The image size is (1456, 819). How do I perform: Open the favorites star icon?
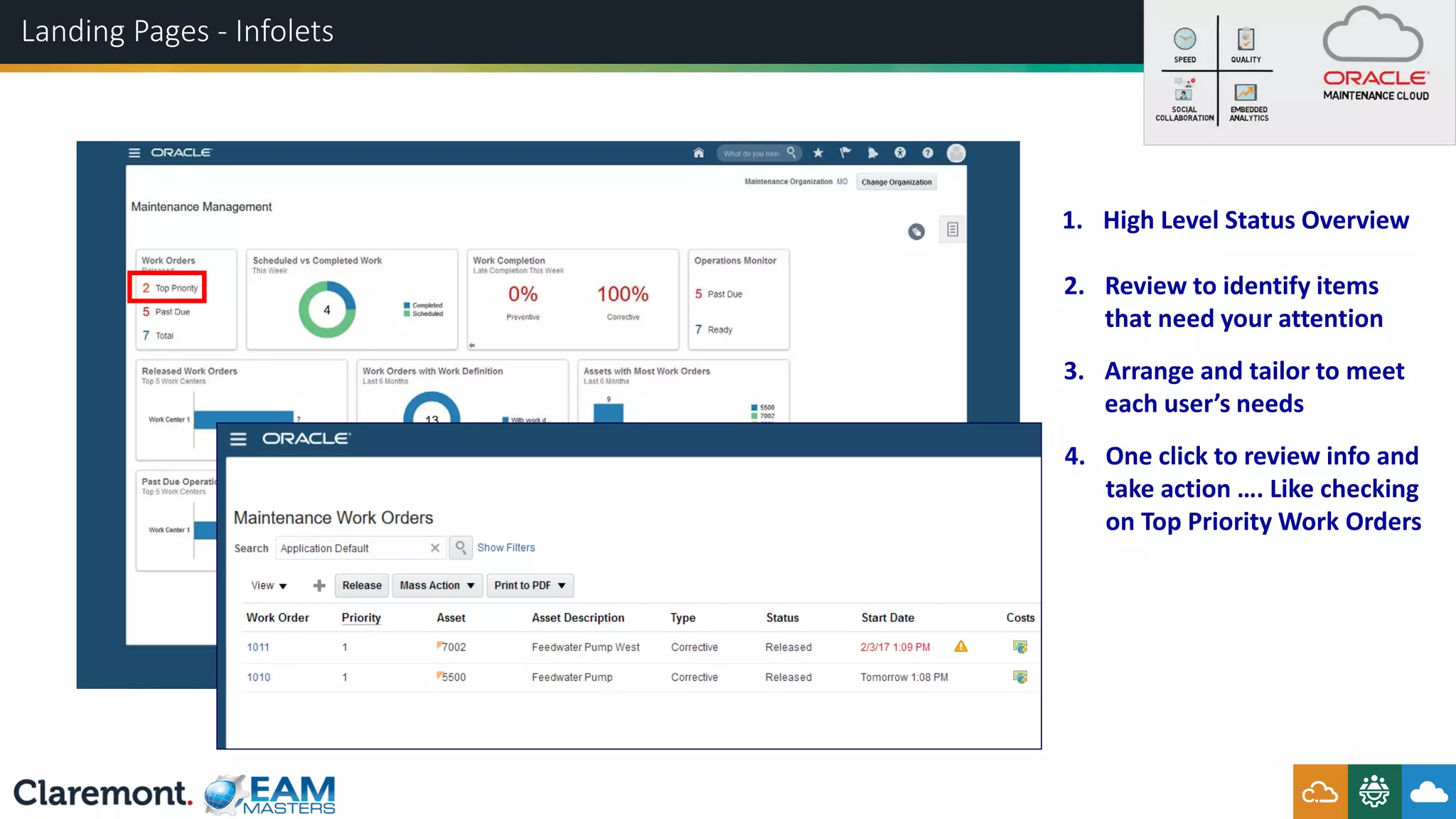pyautogui.click(x=818, y=153)
